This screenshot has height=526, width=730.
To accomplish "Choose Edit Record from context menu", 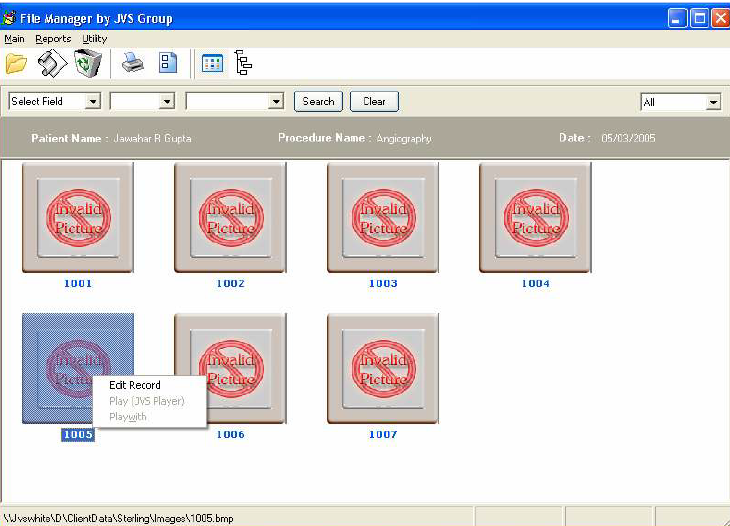I will point(134,385).
